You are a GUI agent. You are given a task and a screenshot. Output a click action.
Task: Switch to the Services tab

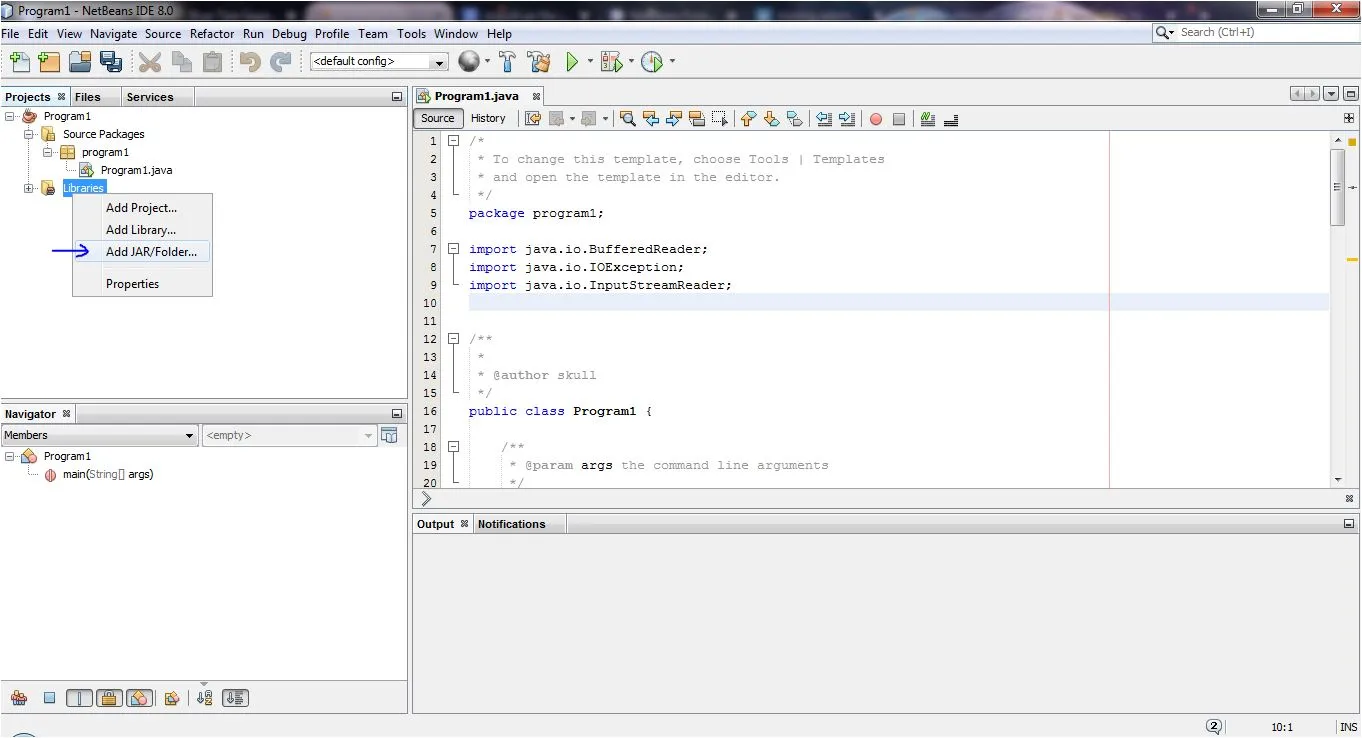click(150, 97)
